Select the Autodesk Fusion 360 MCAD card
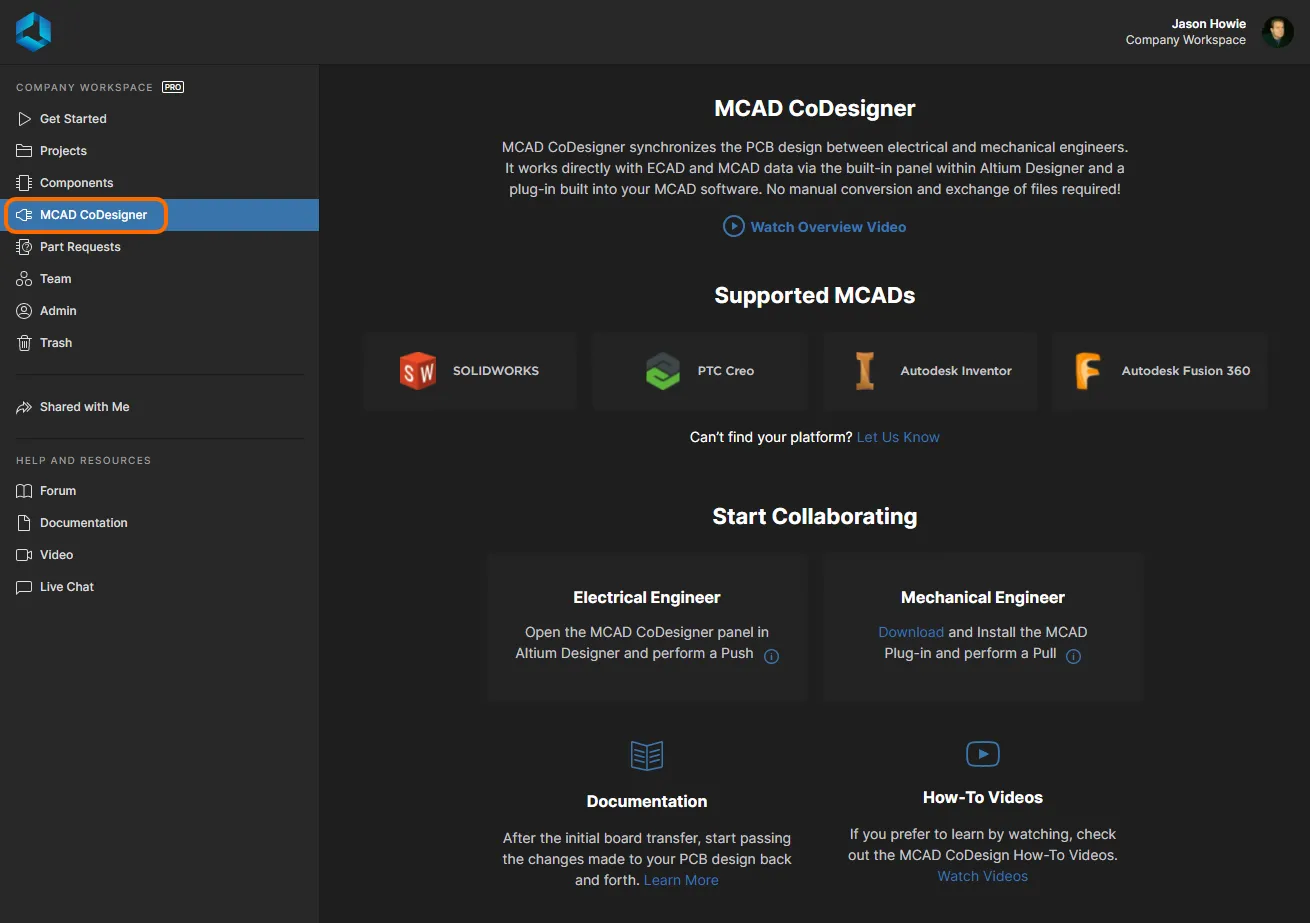Viewport: 1310px width, 923px height. click(x=1160, y=371)
